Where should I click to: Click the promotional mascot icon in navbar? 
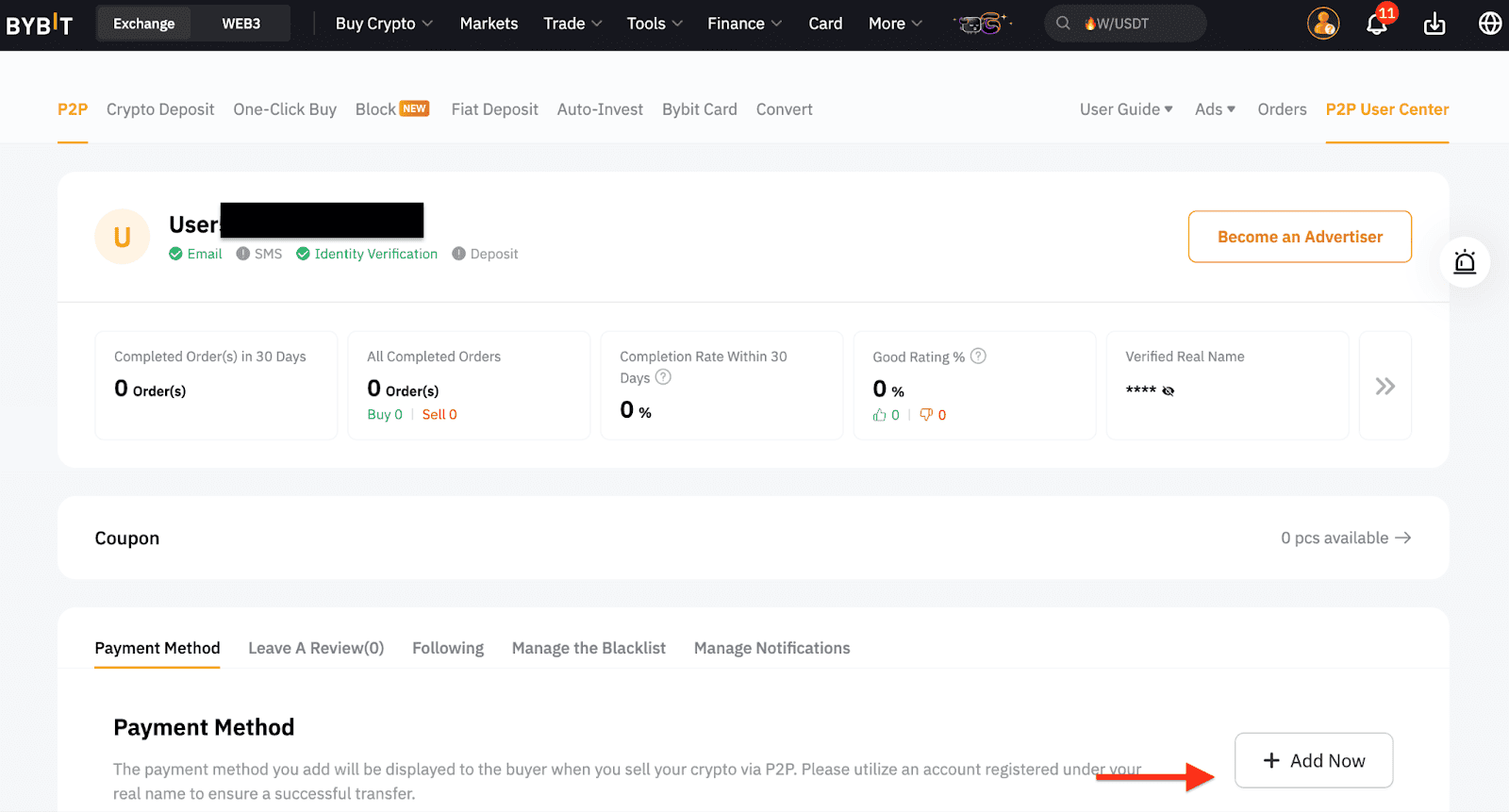[981, 24]
